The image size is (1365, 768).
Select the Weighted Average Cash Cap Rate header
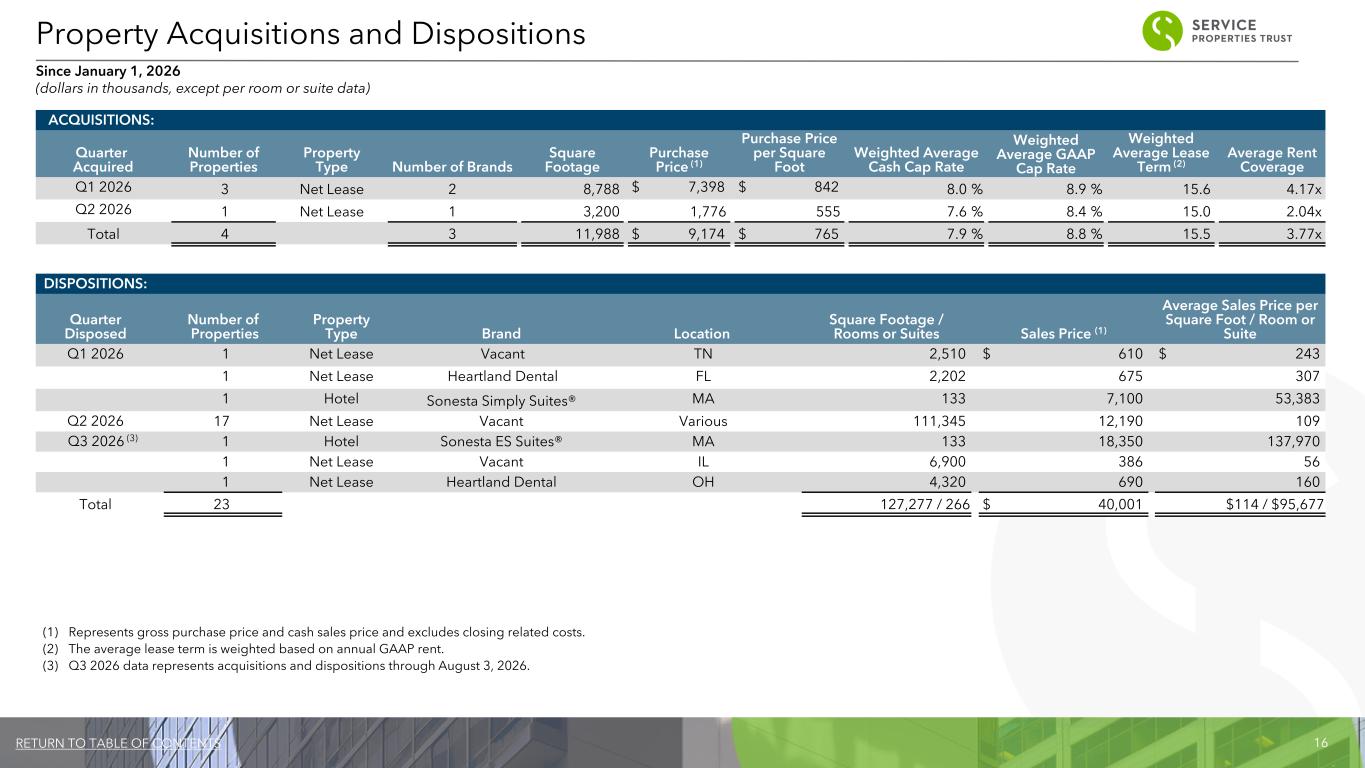(916, 160)
